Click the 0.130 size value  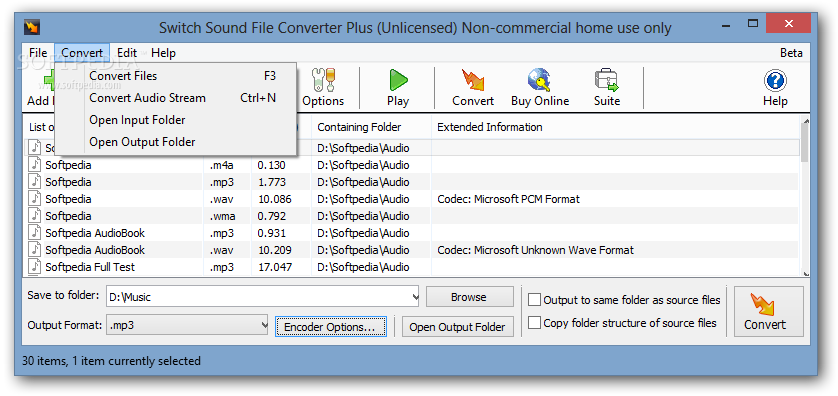[x=271, y=165]
